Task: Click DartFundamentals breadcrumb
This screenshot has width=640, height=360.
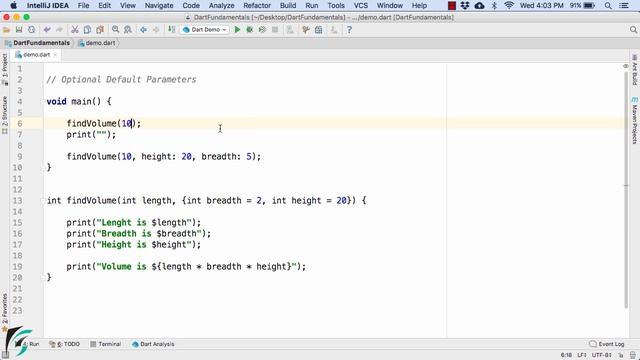Action: [x=38, y=43]
